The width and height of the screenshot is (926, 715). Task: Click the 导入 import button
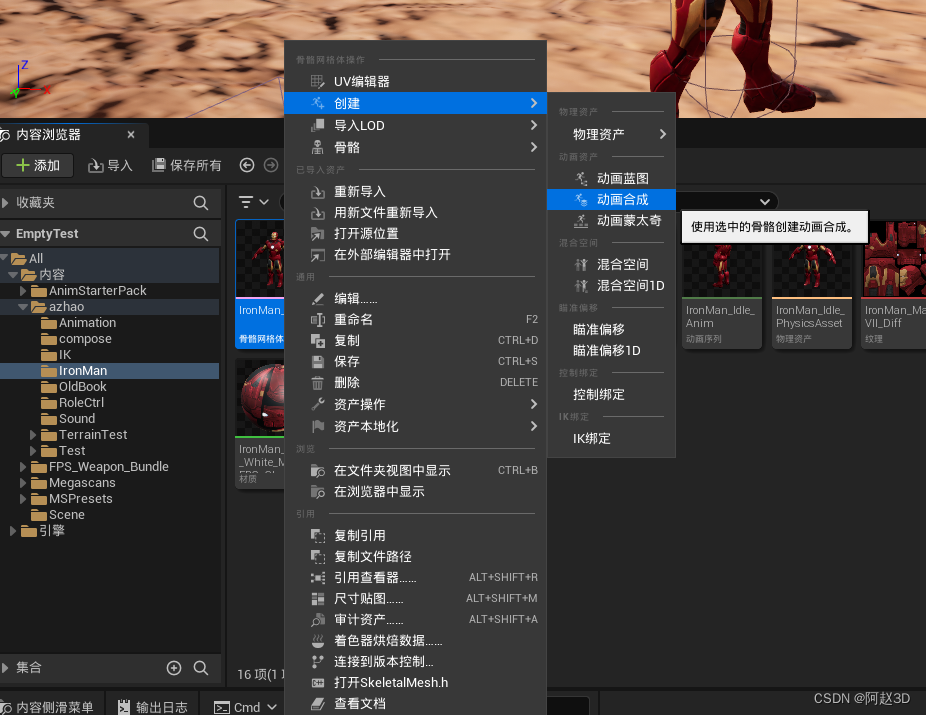point(110,165)
